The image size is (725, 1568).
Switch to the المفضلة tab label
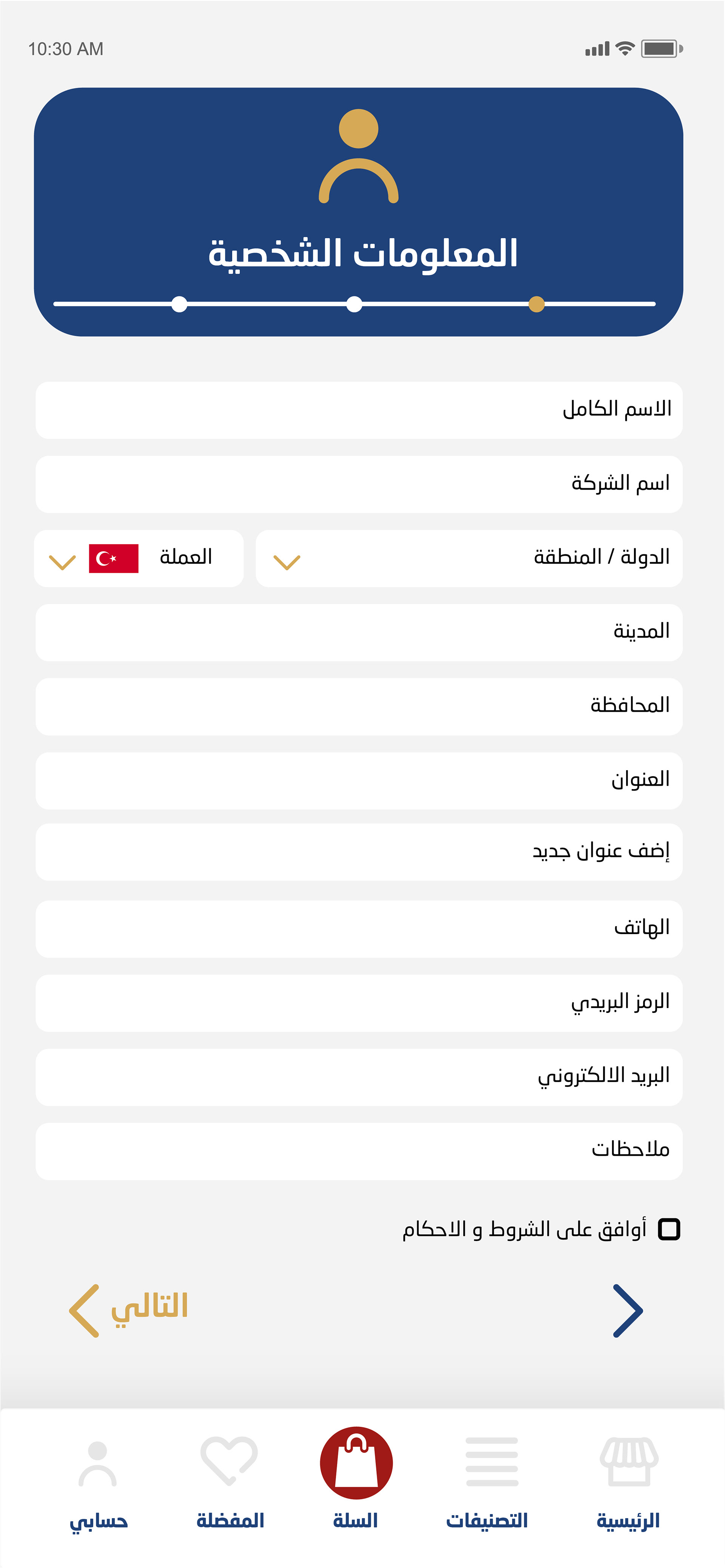230,1520
